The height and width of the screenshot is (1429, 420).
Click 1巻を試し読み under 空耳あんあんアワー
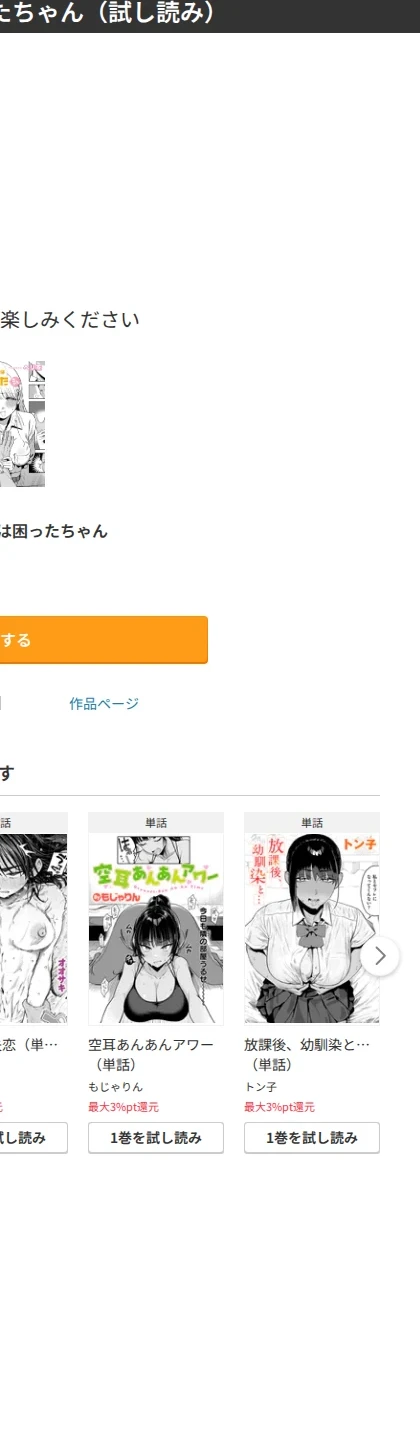tap(156, 1138)
